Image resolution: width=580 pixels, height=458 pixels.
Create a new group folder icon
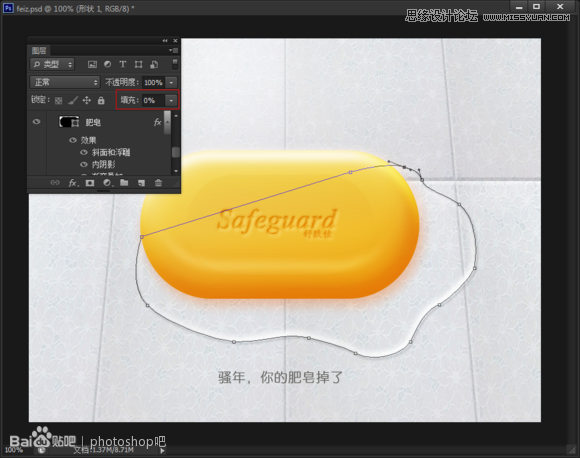point(124,183)
